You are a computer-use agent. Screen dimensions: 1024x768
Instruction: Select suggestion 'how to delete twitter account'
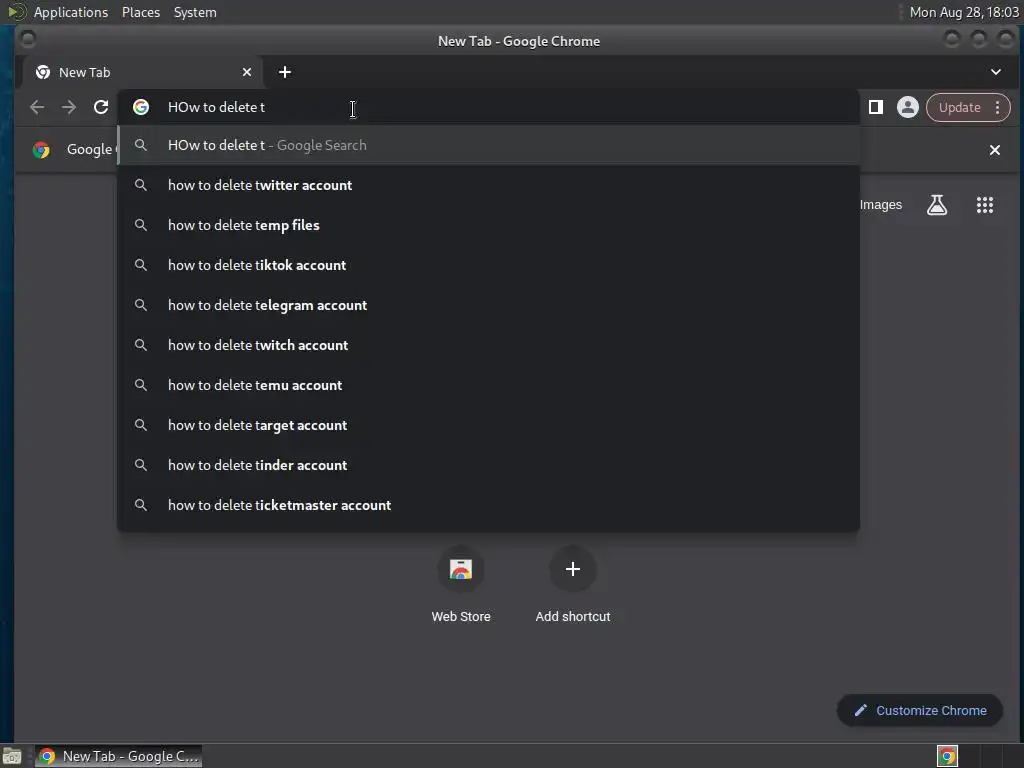click(488, 185)
